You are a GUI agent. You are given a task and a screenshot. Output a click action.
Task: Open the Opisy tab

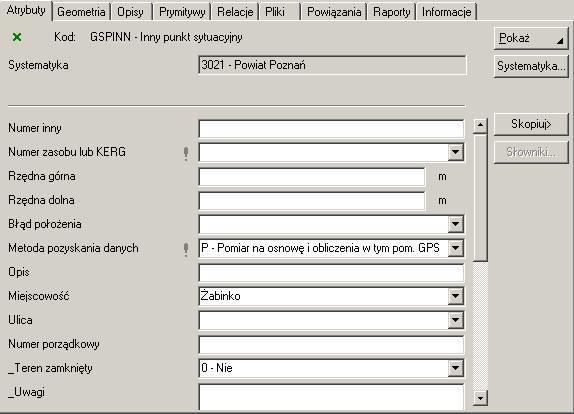click(130, 12)
